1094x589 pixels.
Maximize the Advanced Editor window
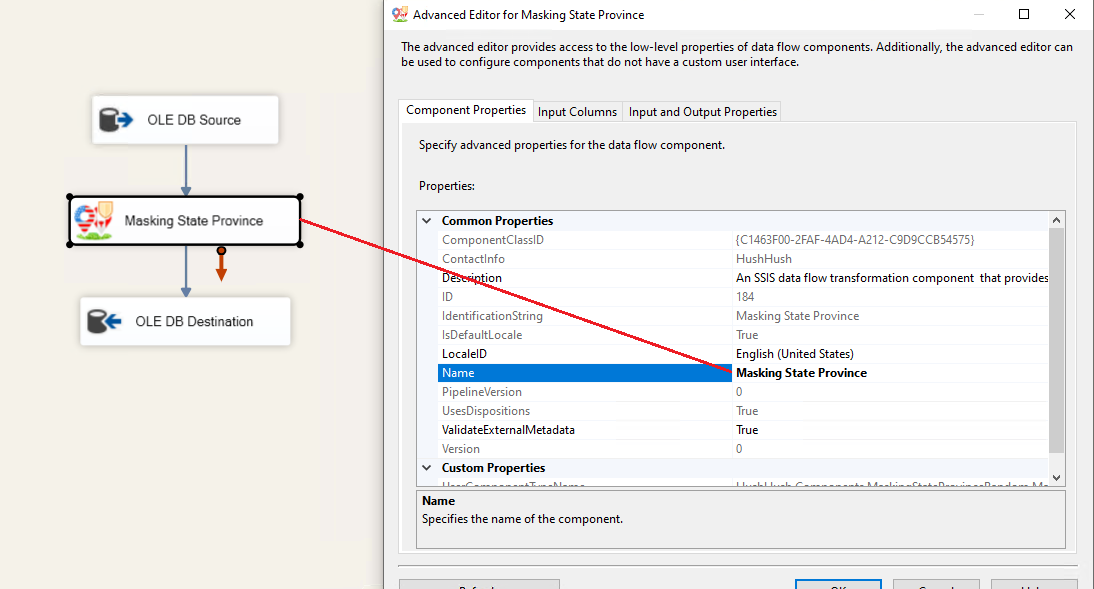[x=1024, y=14]
